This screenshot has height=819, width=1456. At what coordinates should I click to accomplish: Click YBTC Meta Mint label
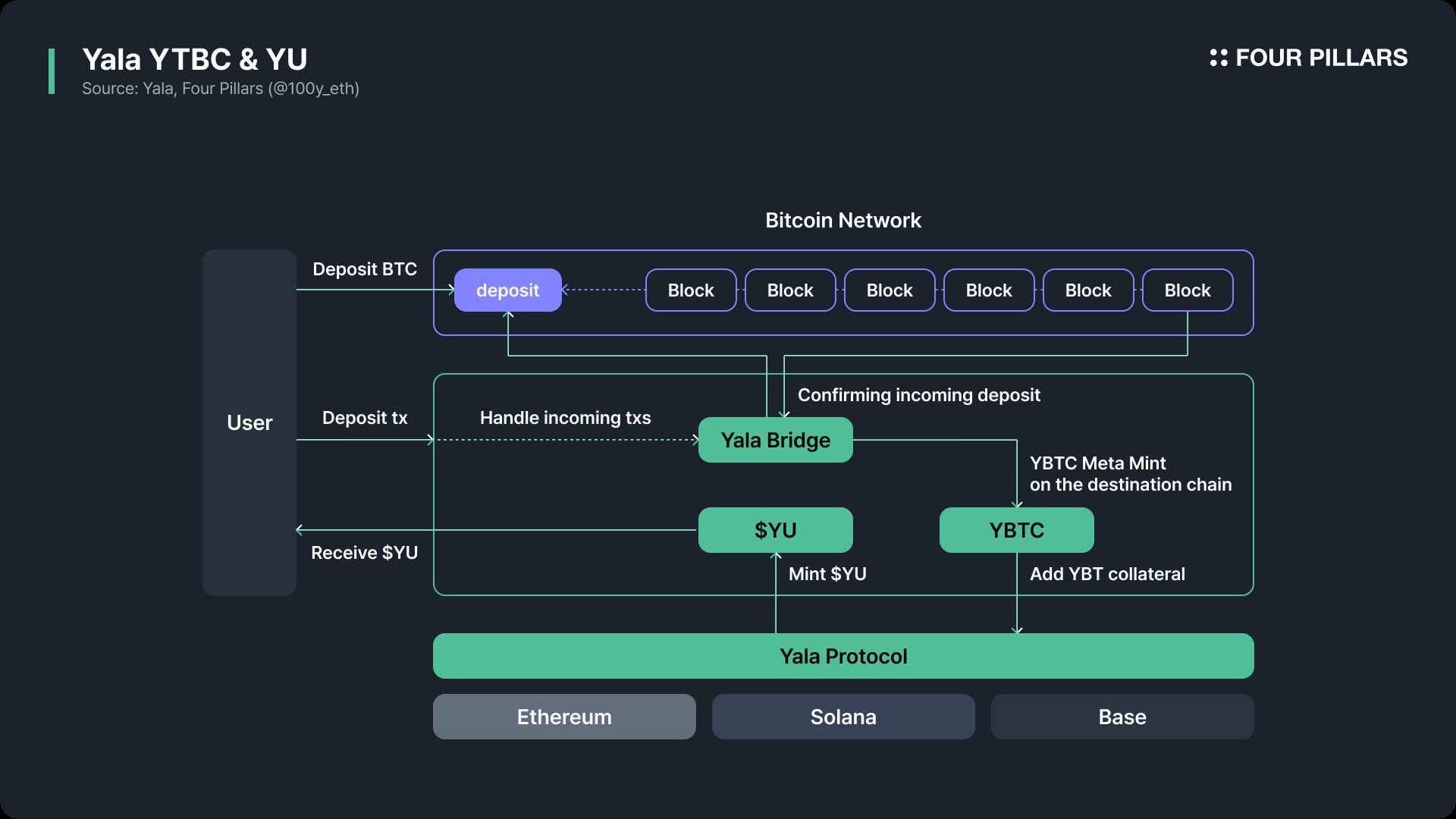tap(1131, 474)
